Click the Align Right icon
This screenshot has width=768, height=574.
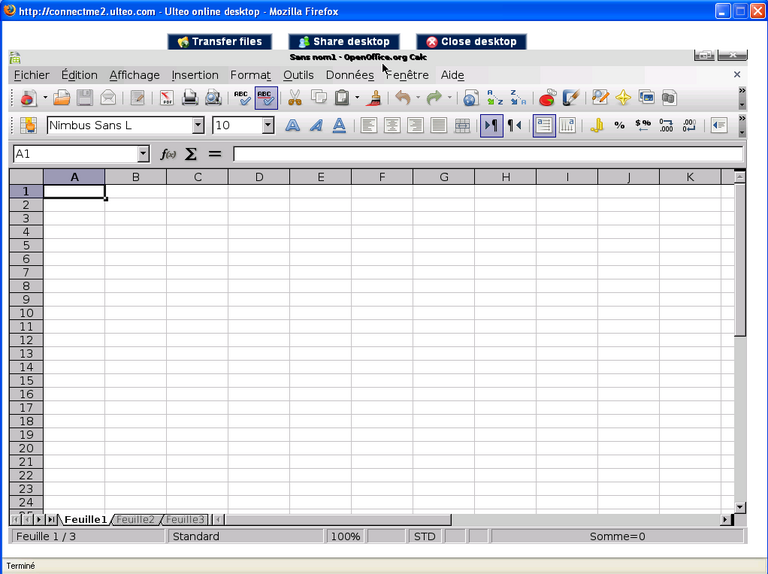[415, 125]
